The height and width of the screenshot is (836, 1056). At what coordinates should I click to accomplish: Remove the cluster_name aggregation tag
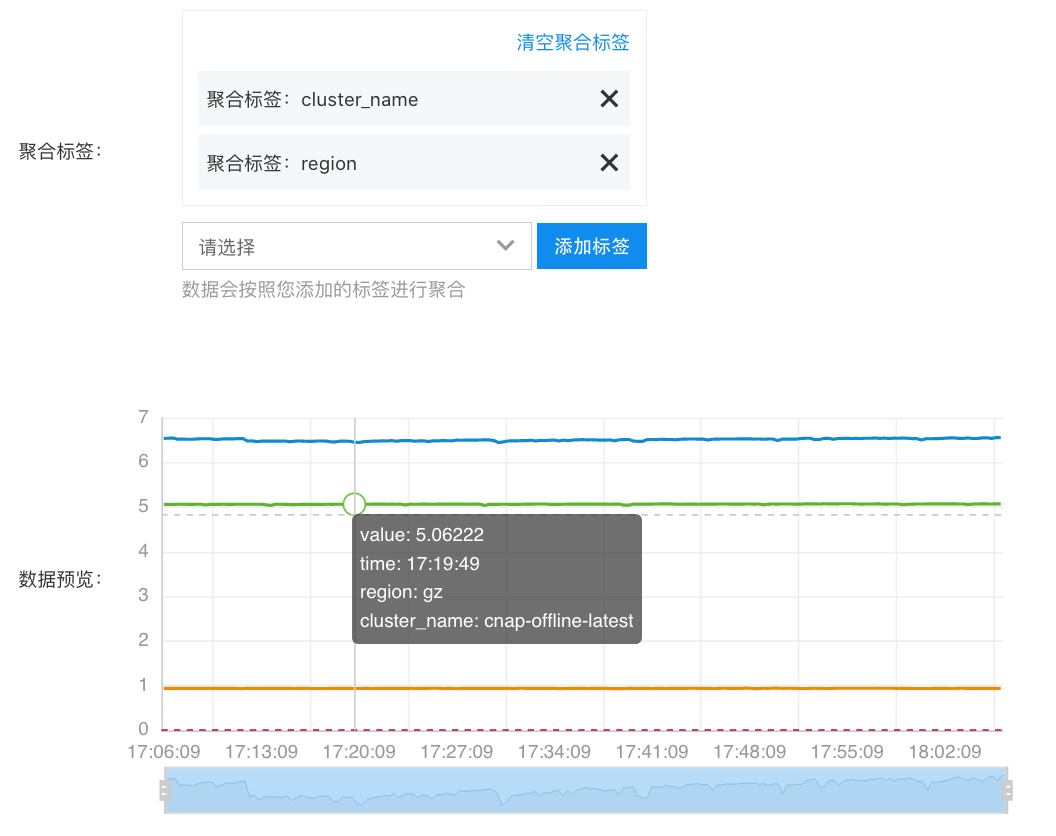click(x=609, y=99)
